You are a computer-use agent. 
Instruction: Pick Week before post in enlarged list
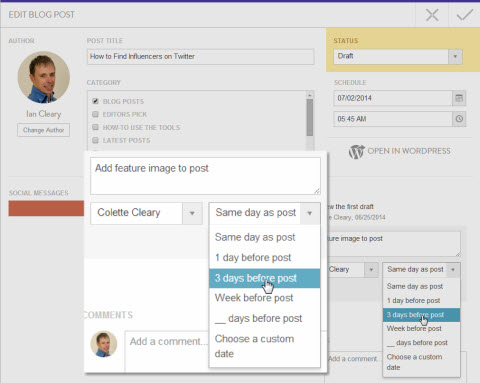click(265, 298)
